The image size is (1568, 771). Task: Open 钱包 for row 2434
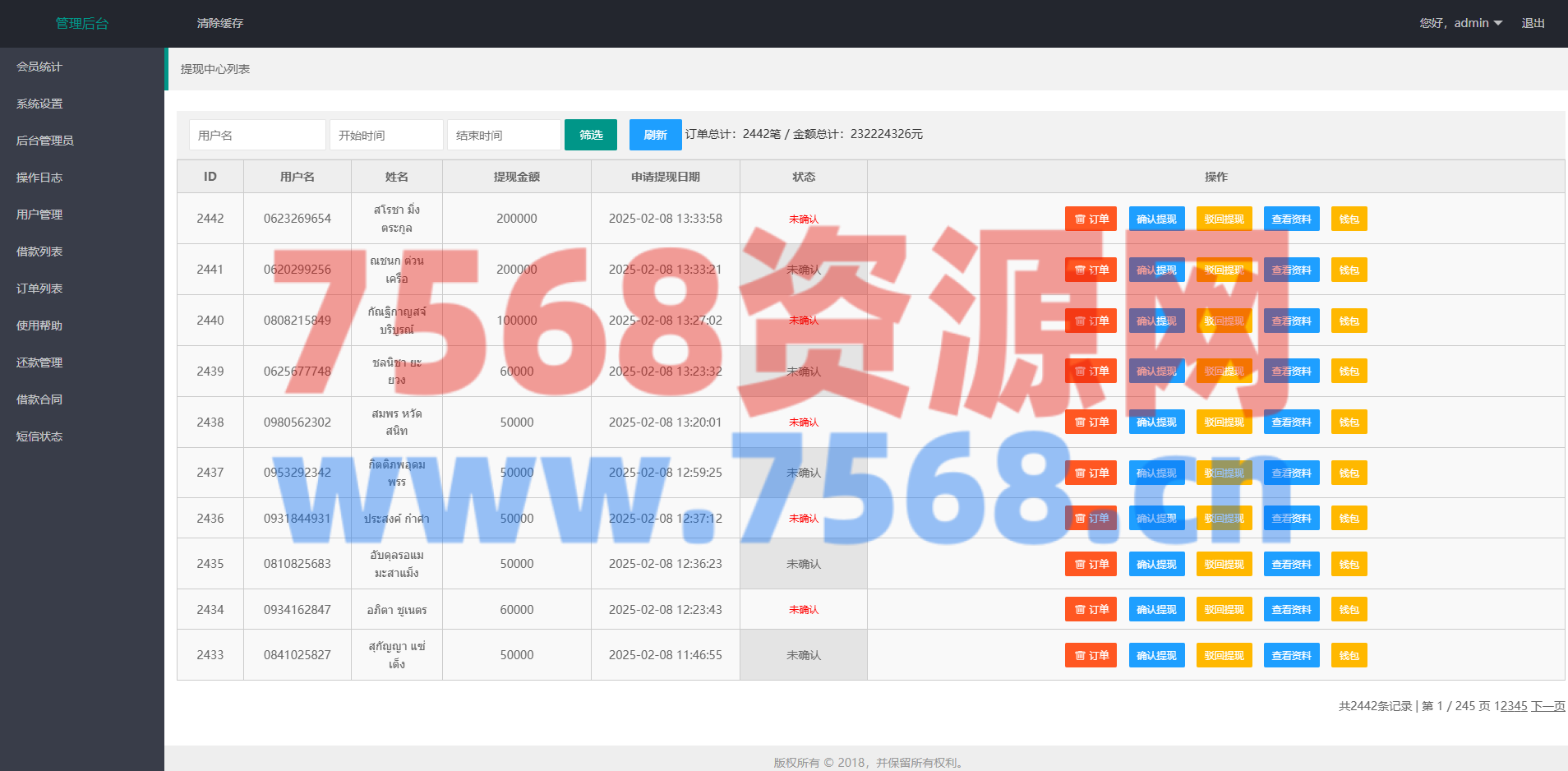[x=1349, y=610]
